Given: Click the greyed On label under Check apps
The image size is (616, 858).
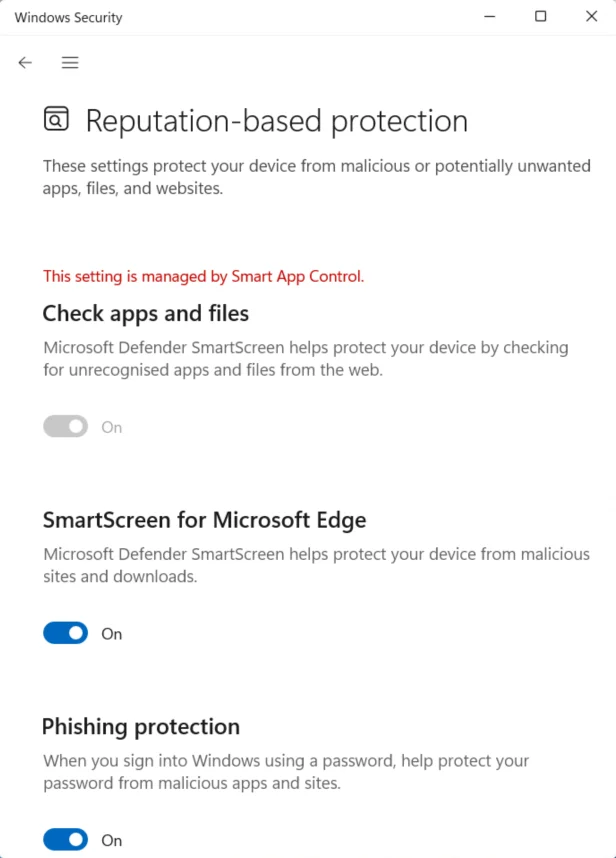Looking at the screenshot, I should (112, 427).
